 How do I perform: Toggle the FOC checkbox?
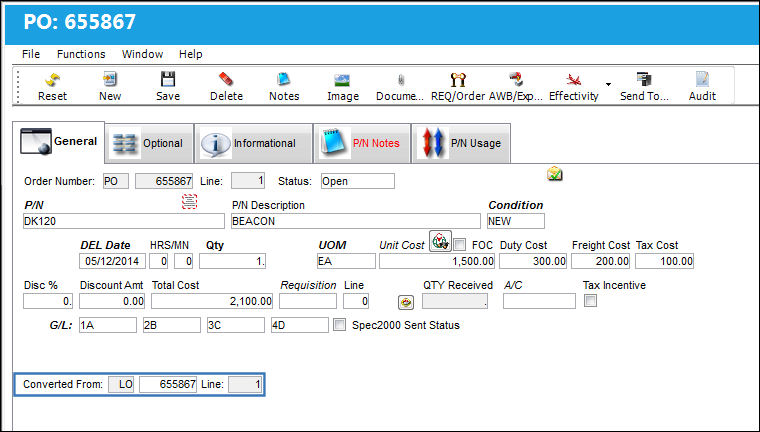(x=459, y=245)
